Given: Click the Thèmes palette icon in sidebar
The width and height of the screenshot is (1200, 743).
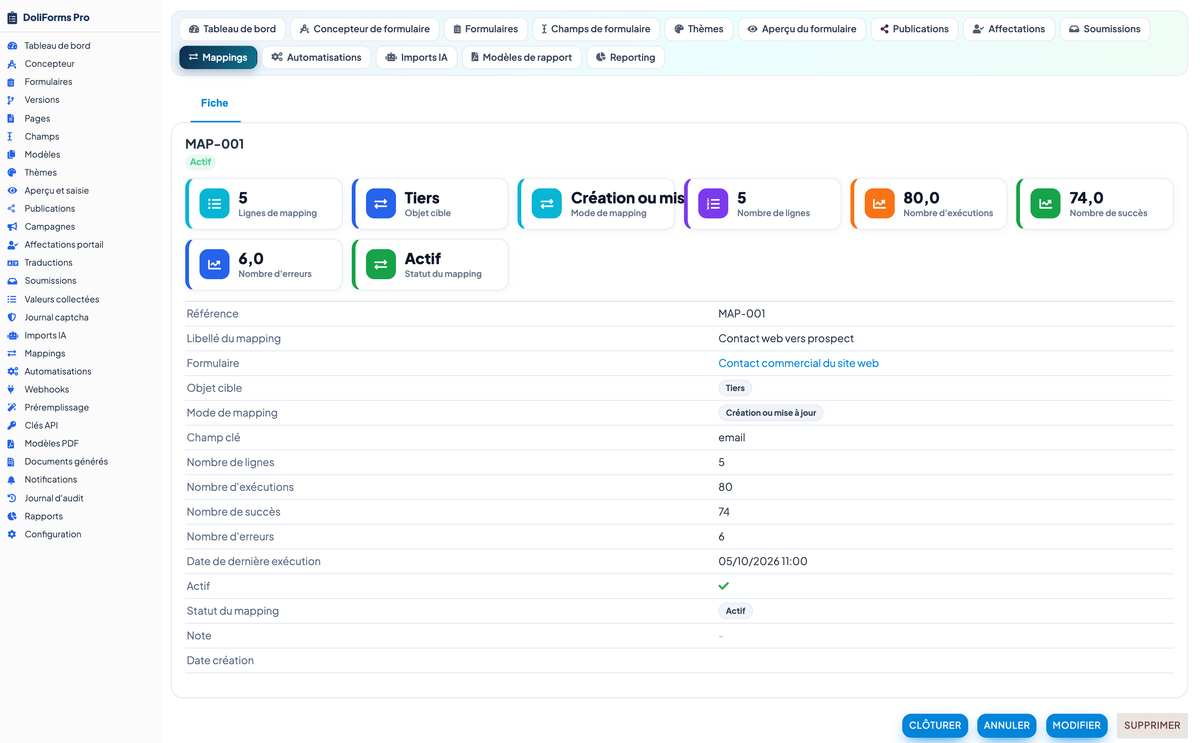Looking at the screenshot, I should [x=12, y=172].
